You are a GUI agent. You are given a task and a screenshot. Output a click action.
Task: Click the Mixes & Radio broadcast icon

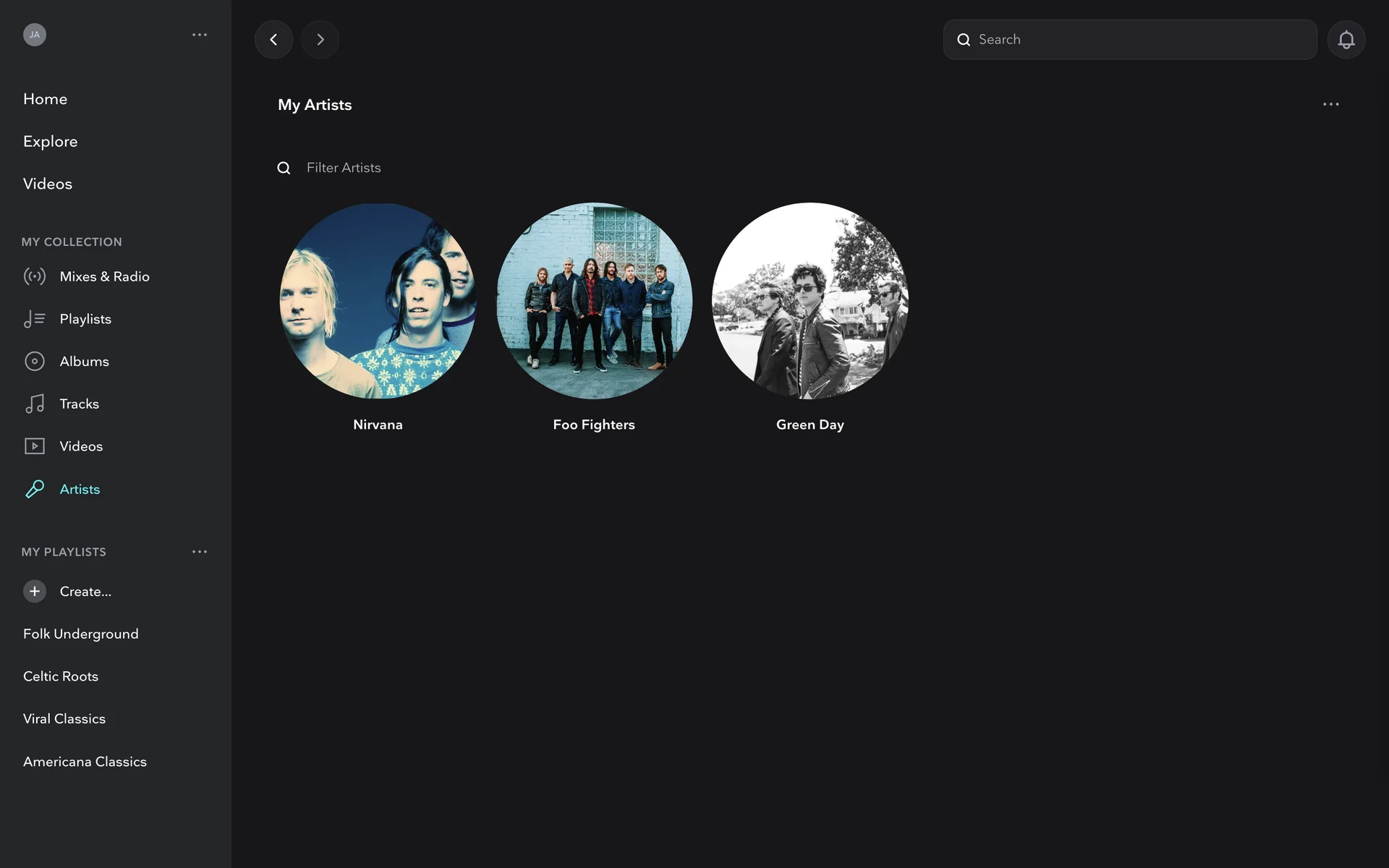[35, 276]
